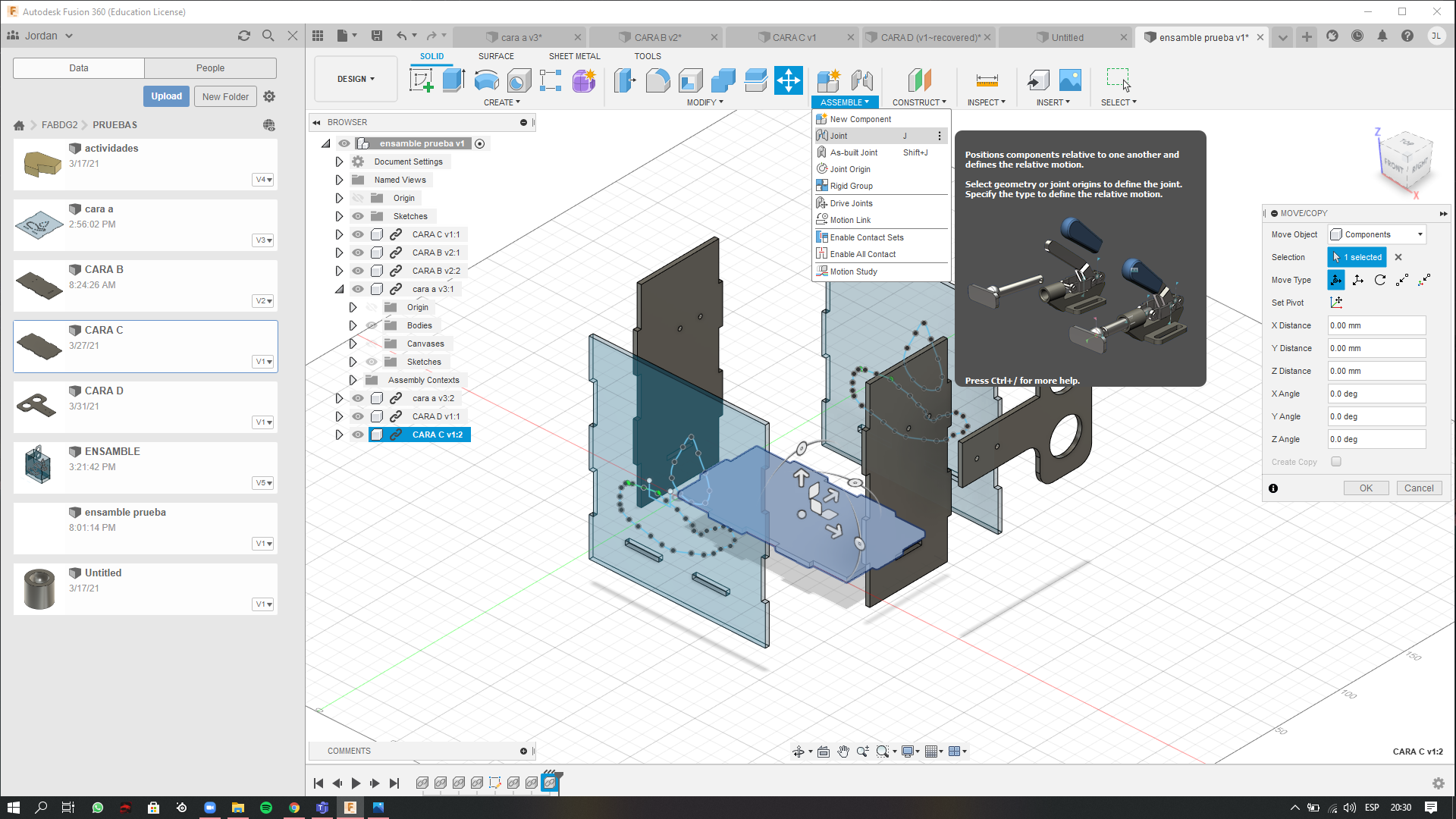Select ensamble prueba v1 tab
This screenshot has width=1456, height=819.
(1199, 37)
